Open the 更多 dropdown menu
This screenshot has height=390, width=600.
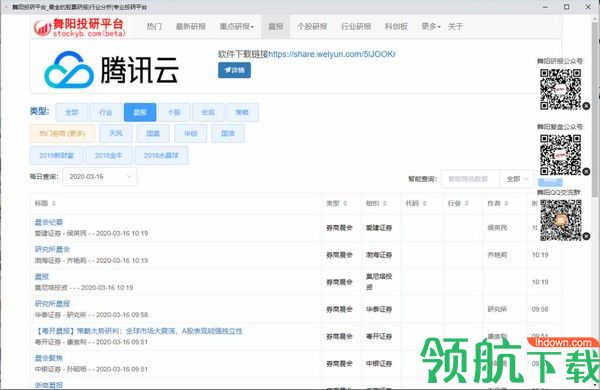[430, 26]
